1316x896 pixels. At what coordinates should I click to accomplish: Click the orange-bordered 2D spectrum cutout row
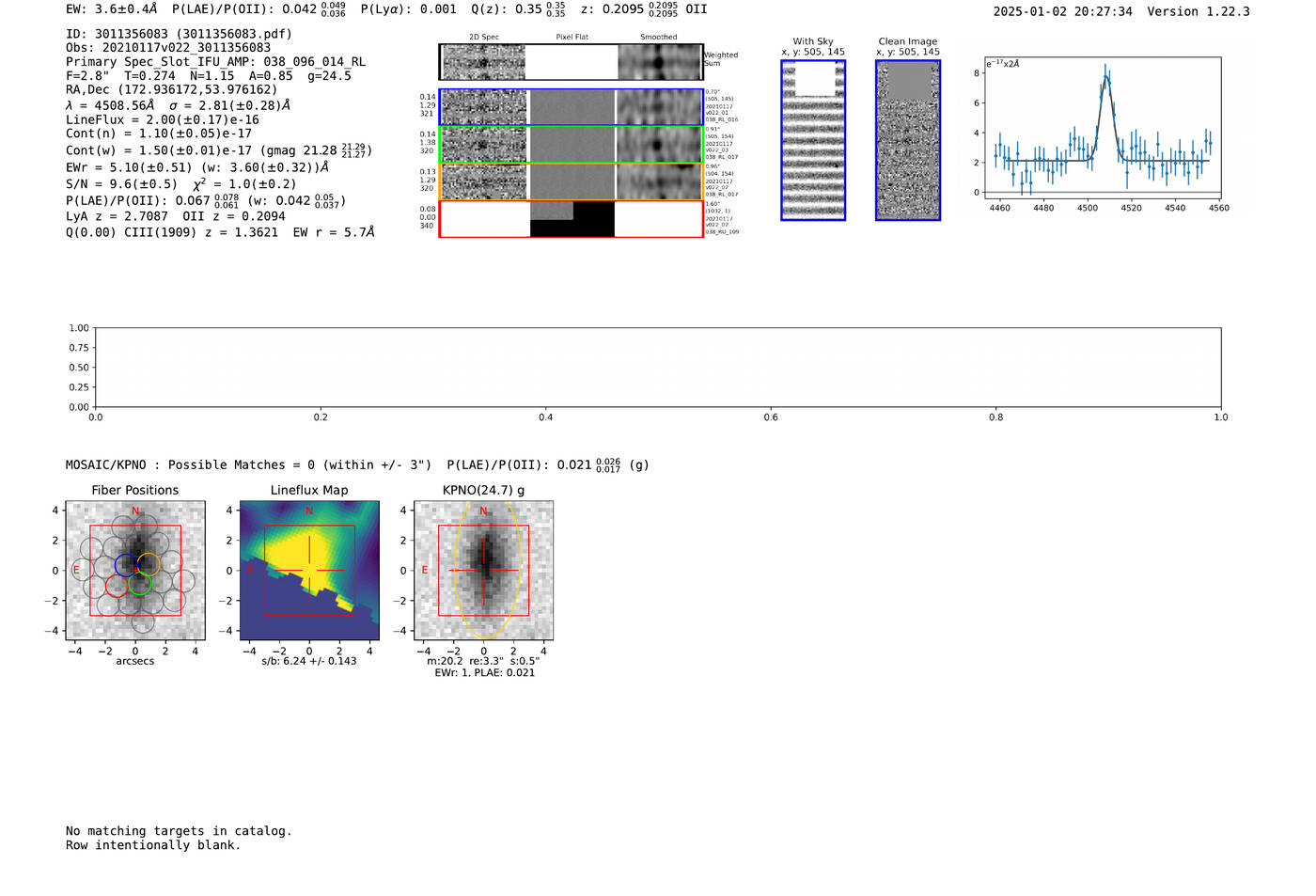coord(572,181)
